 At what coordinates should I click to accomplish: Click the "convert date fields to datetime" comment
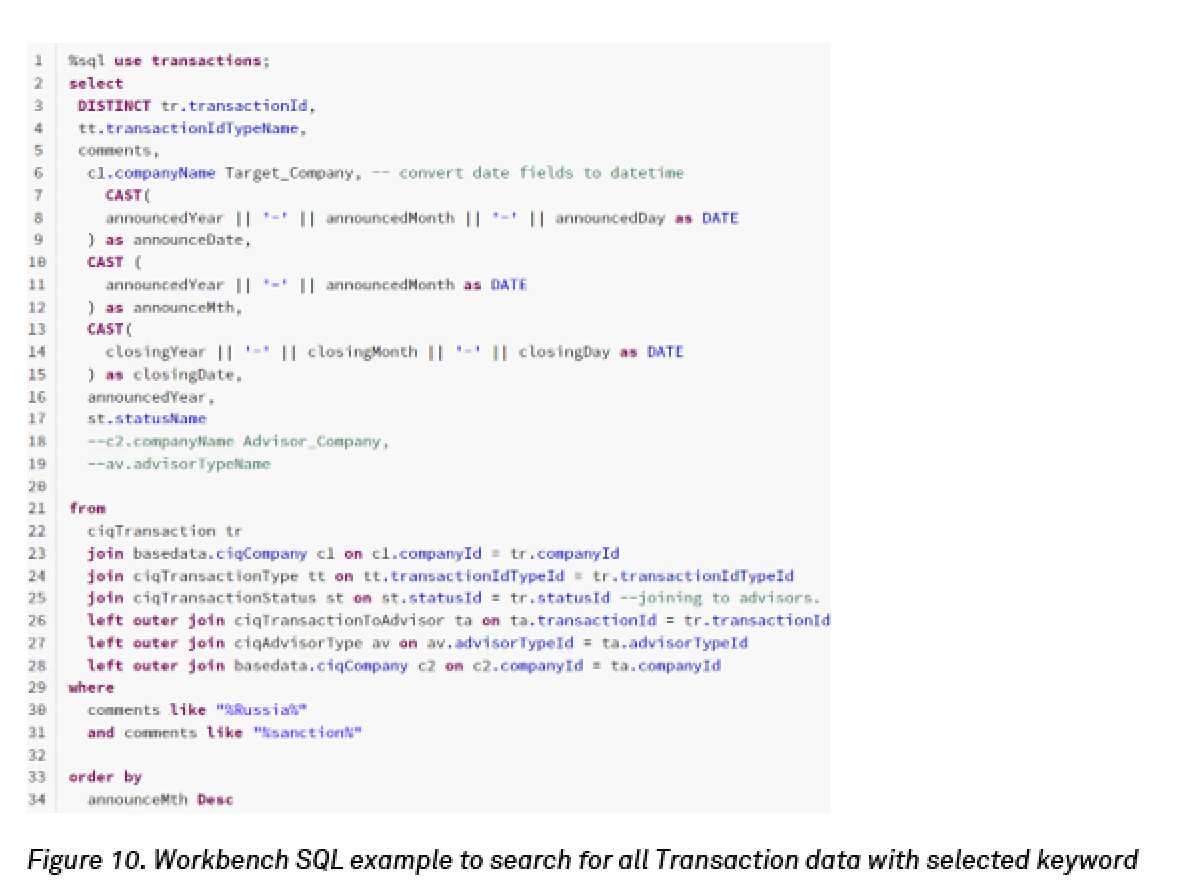[541, 173]
